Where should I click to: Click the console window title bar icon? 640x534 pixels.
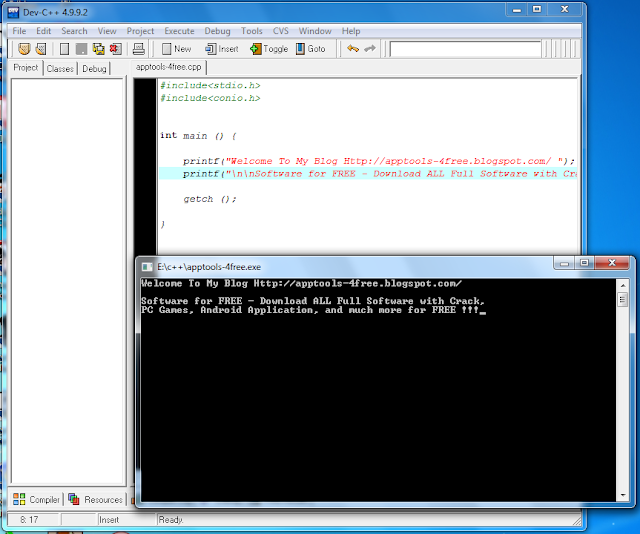pos(147,267)
